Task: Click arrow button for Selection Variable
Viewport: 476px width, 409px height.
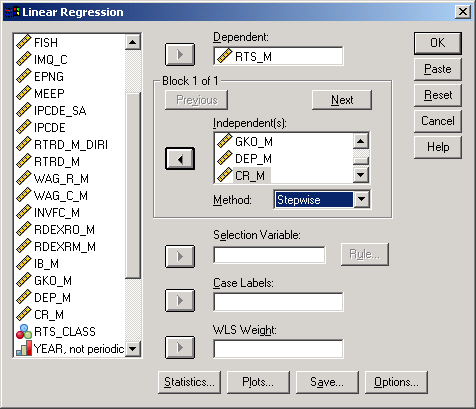Action: [x=180, y=256]
